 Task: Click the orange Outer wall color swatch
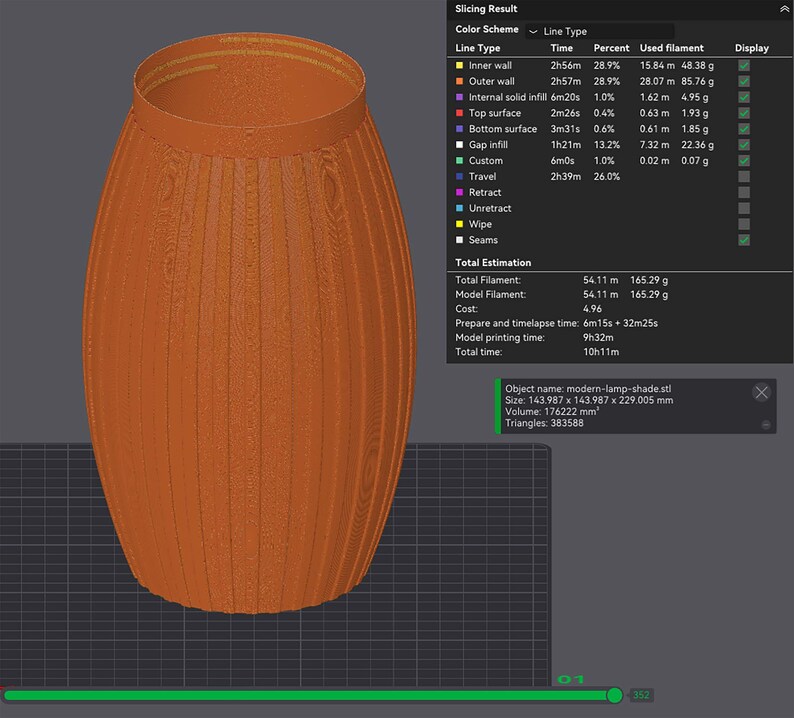(459, 81)
